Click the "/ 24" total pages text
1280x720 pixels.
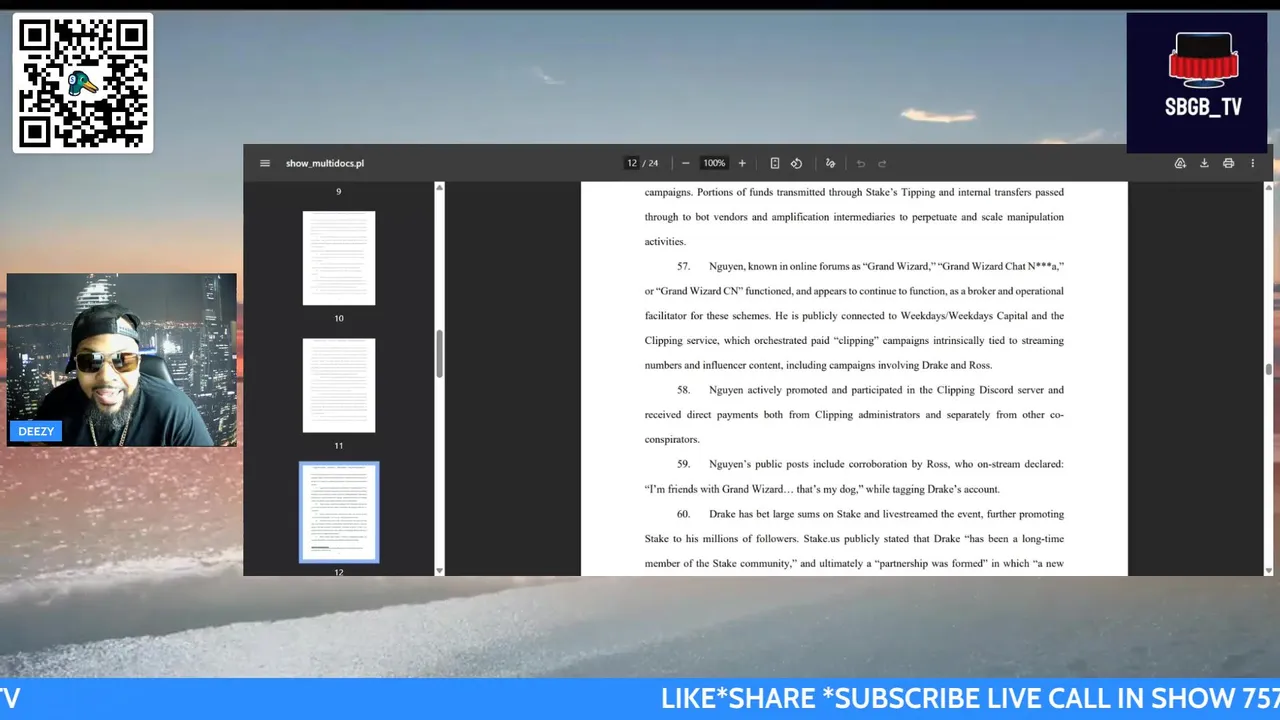point(650,163)
